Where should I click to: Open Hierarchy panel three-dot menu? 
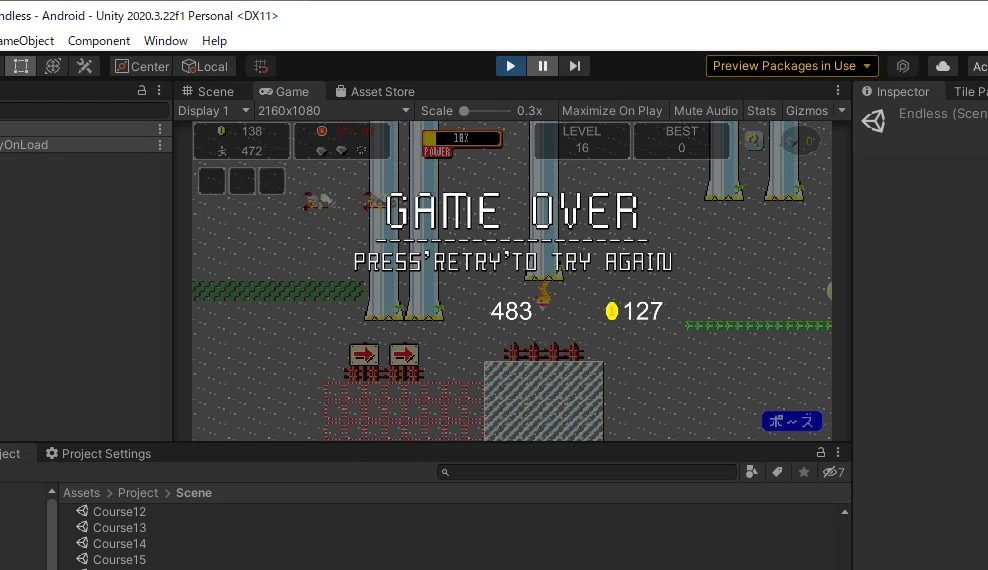159,91
